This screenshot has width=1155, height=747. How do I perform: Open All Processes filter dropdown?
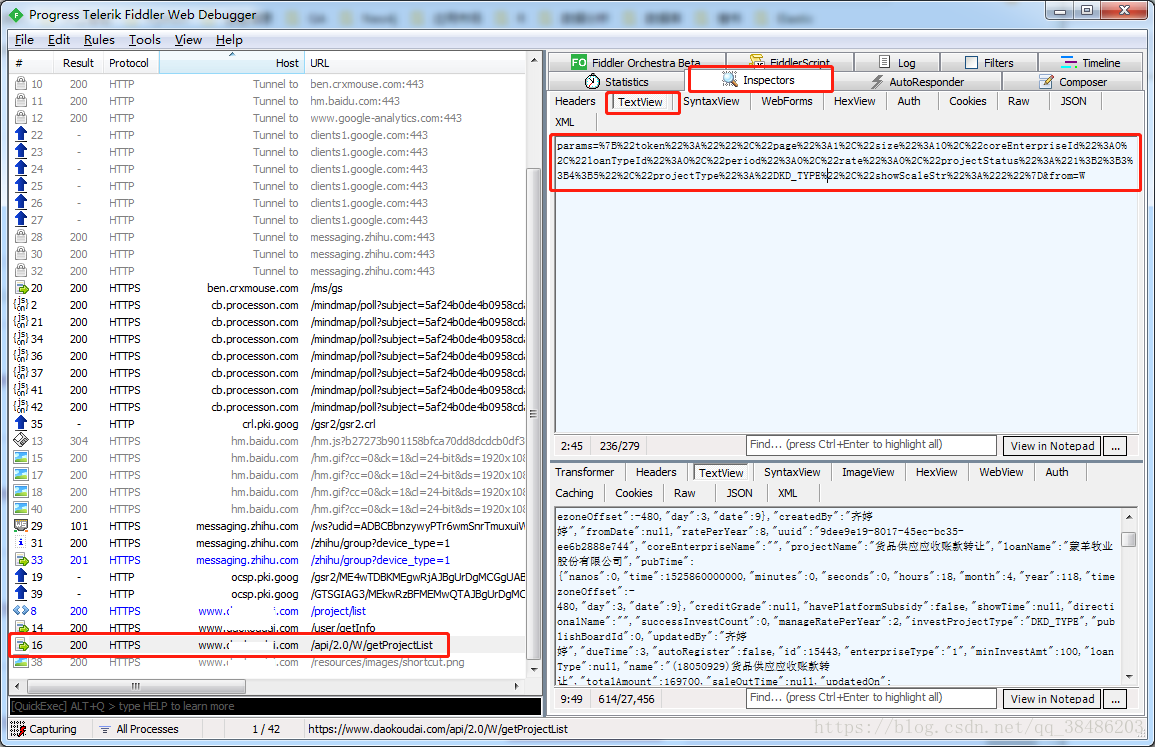(x=139, y=729)
